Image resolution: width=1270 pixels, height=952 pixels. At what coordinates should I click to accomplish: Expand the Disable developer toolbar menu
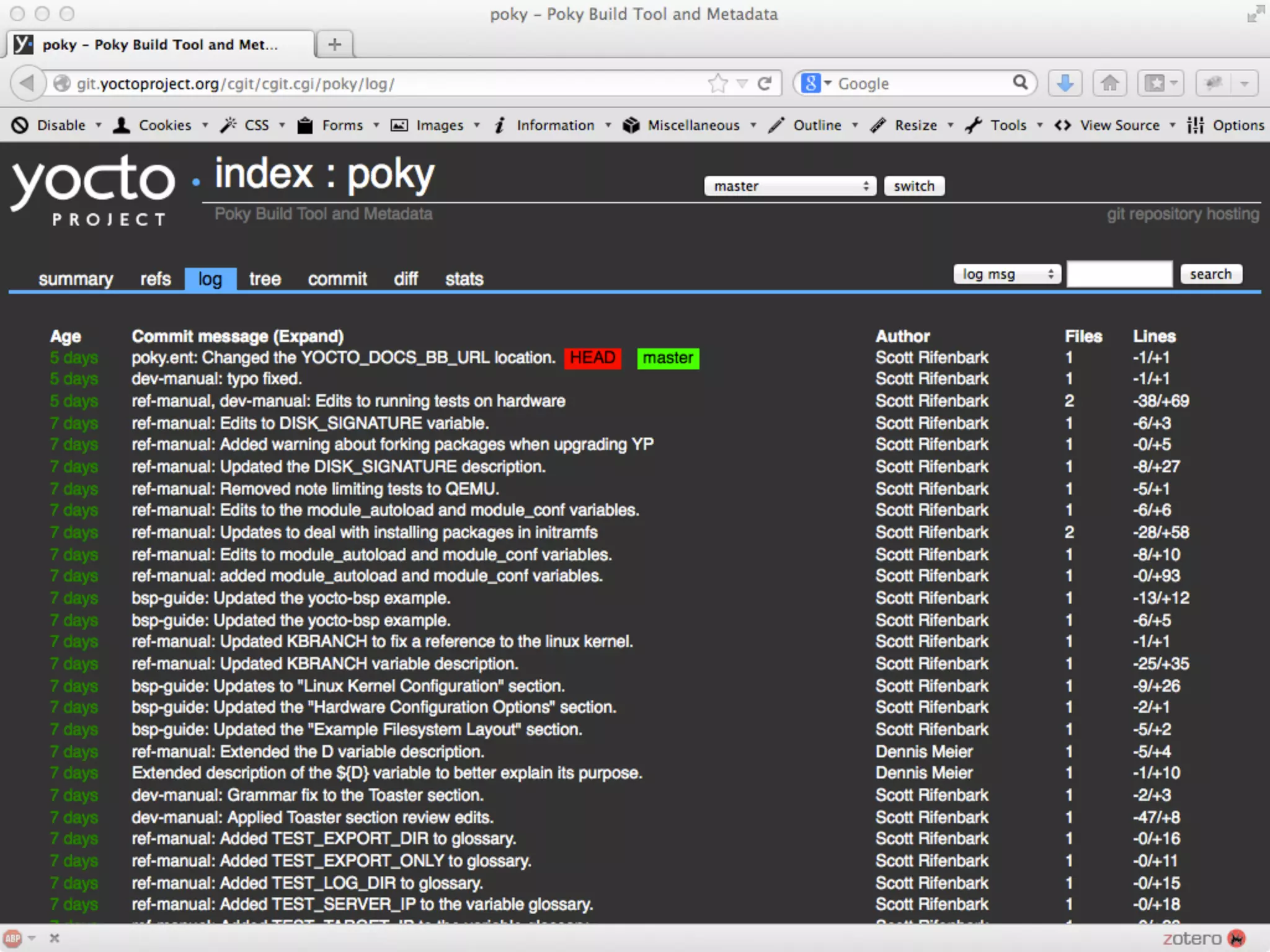pos(60,125)
